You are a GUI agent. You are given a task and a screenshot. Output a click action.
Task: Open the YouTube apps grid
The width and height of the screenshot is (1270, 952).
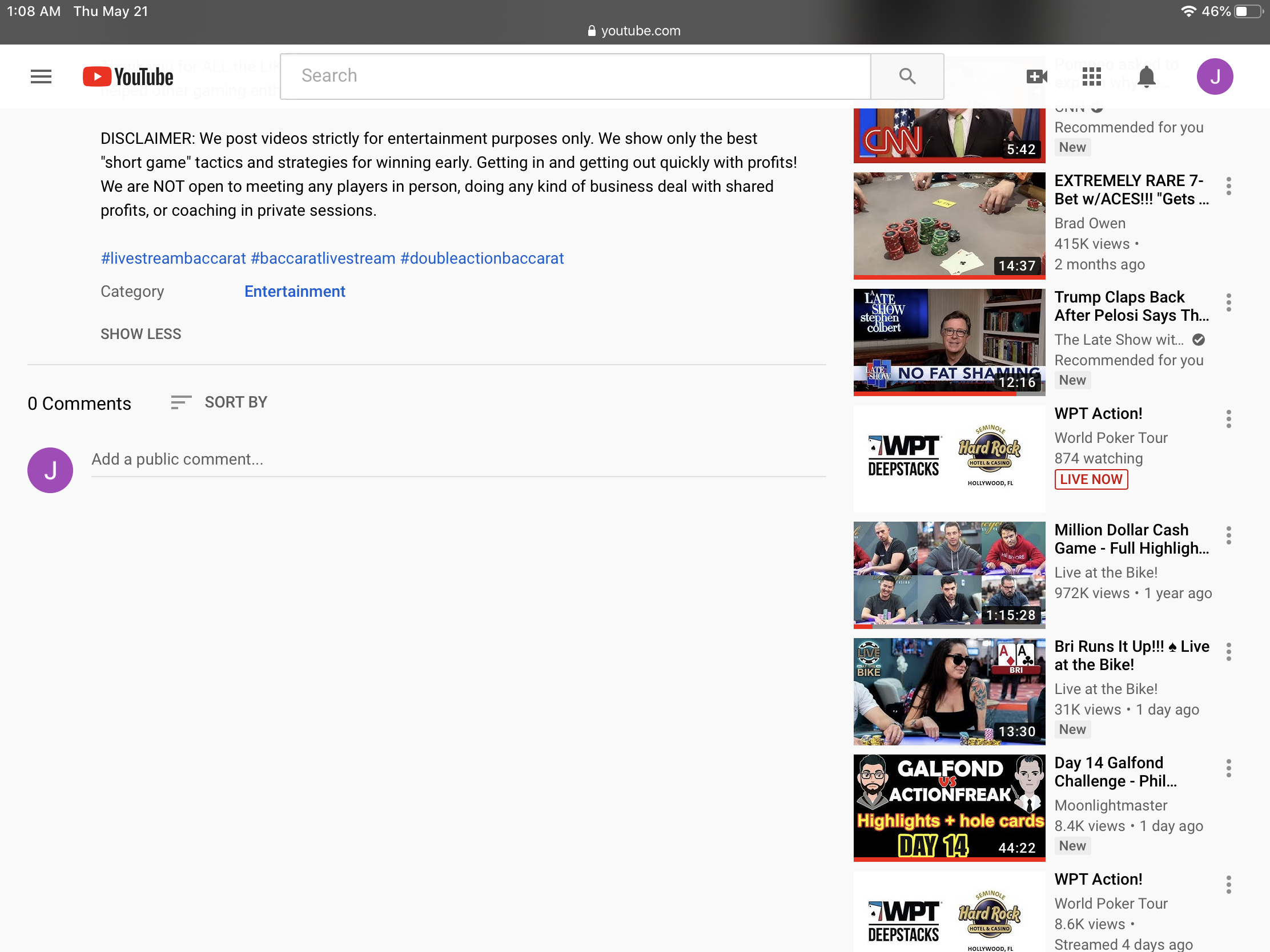pyautogui.click(x=1091, y=76)
